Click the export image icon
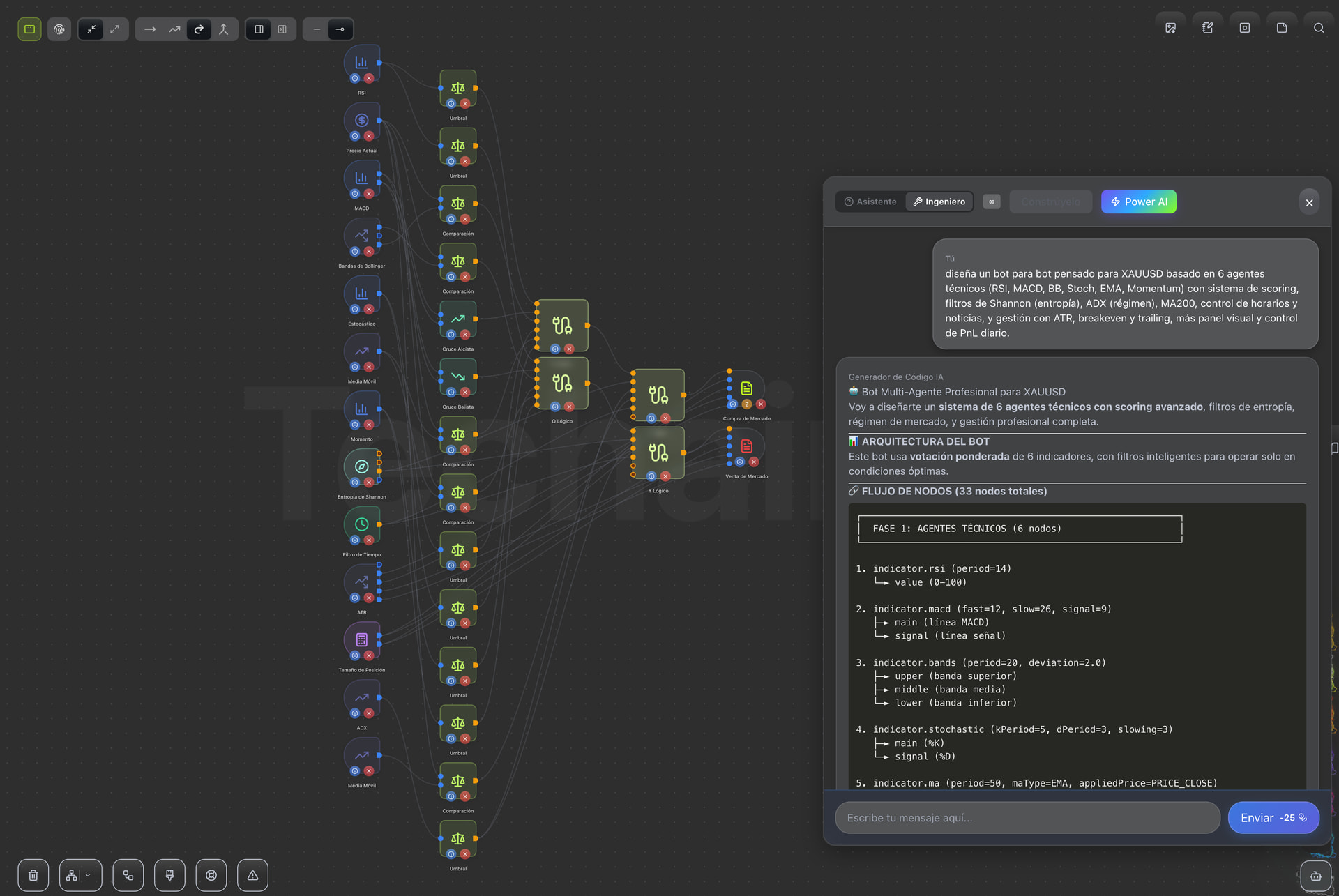 [x=1170, y=28]
